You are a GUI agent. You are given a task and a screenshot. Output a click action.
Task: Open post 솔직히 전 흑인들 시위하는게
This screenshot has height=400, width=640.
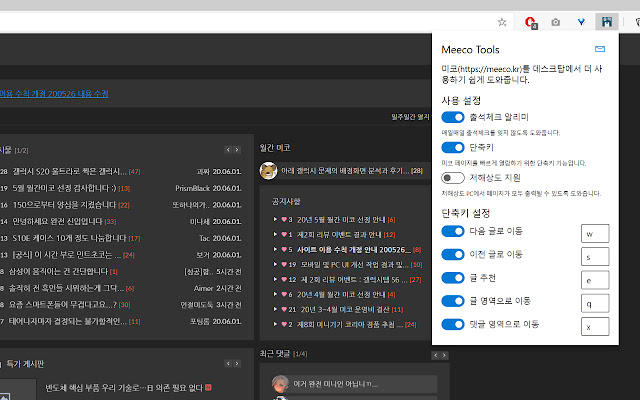[x=66, y=288]
